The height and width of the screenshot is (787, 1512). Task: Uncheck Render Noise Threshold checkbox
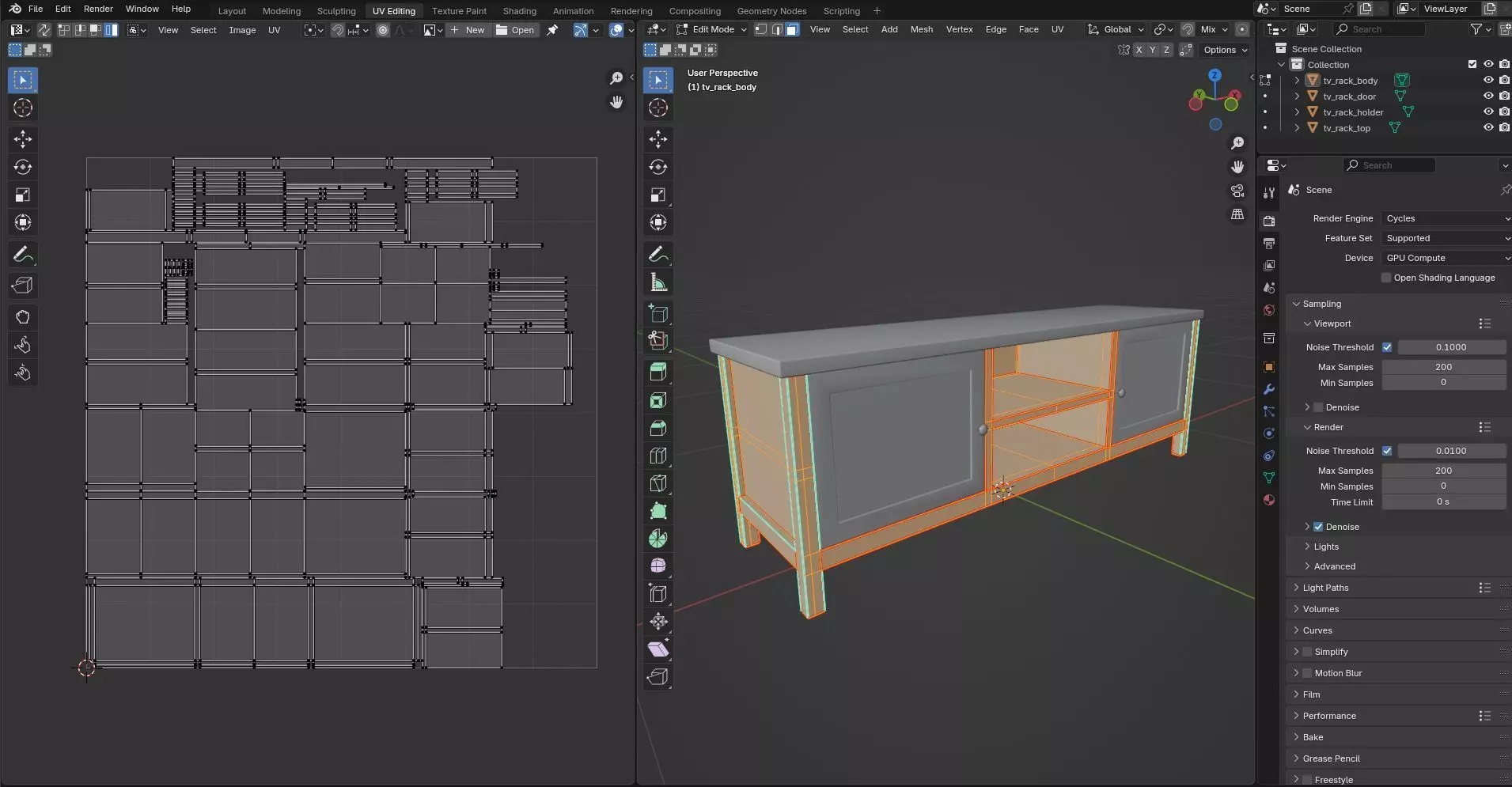tap(1387, 451)
